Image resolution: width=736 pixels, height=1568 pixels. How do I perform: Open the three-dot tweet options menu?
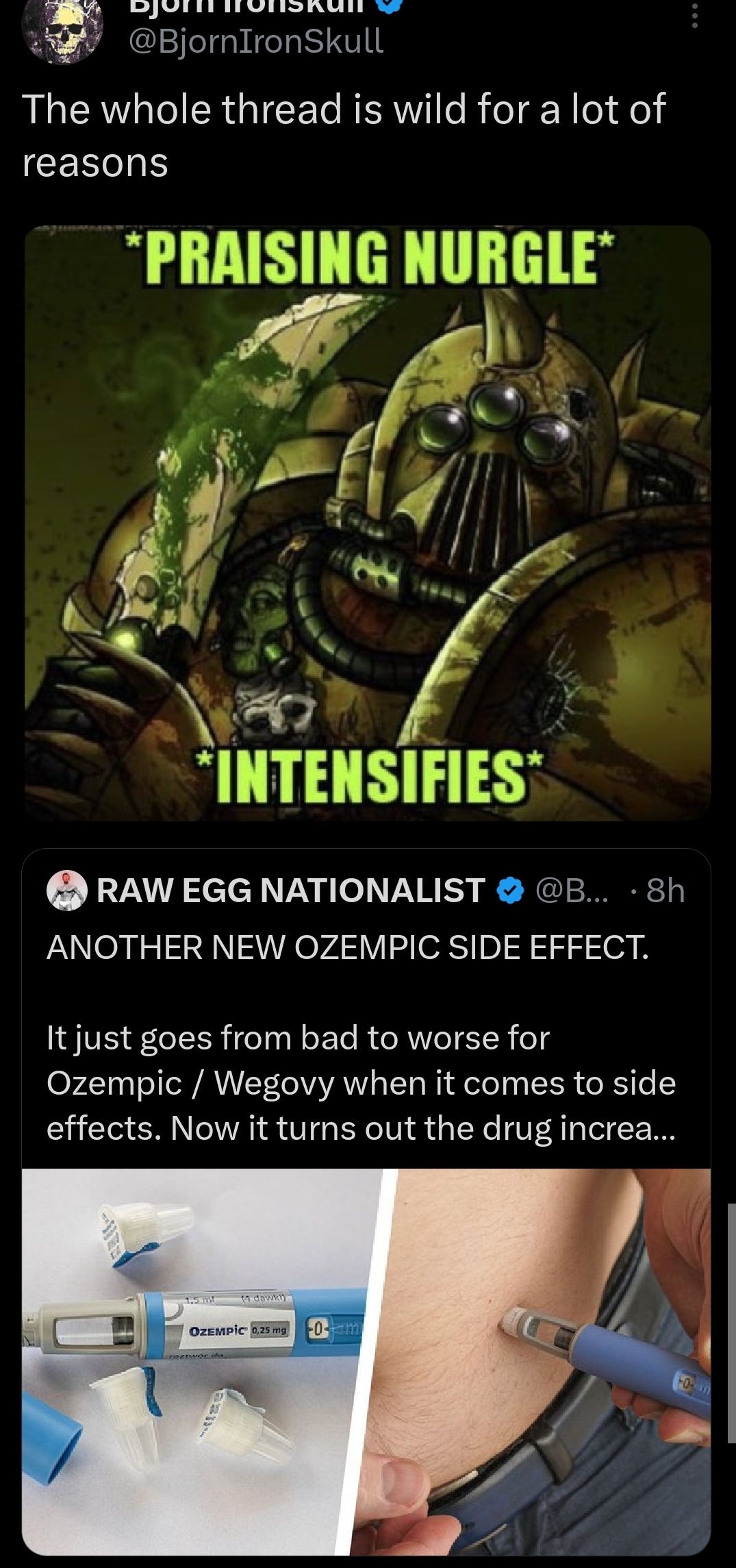tap(694, 14)
